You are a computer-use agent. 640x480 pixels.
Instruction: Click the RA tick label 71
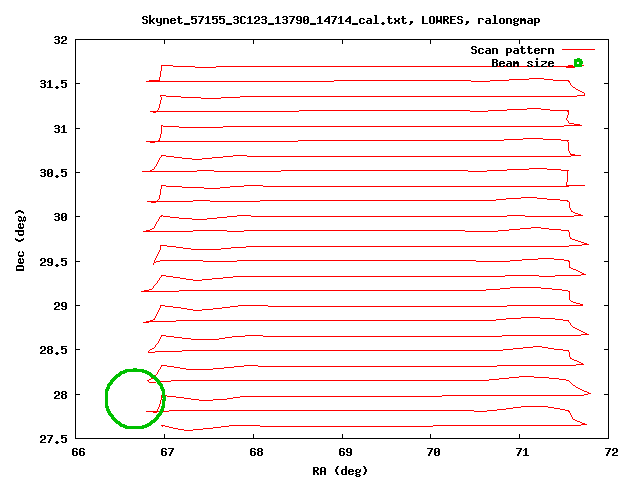522,452
